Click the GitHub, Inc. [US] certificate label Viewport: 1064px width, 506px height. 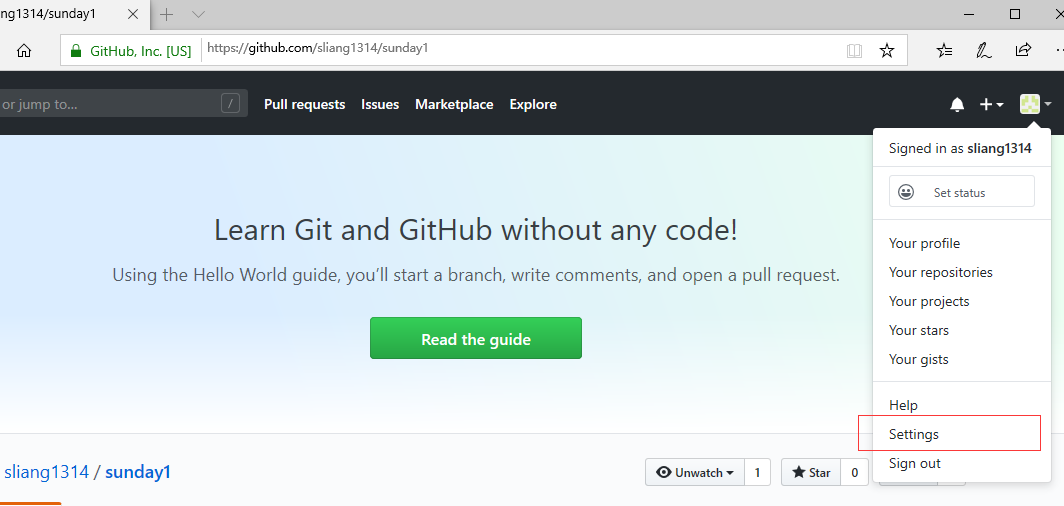pos(140,51)
